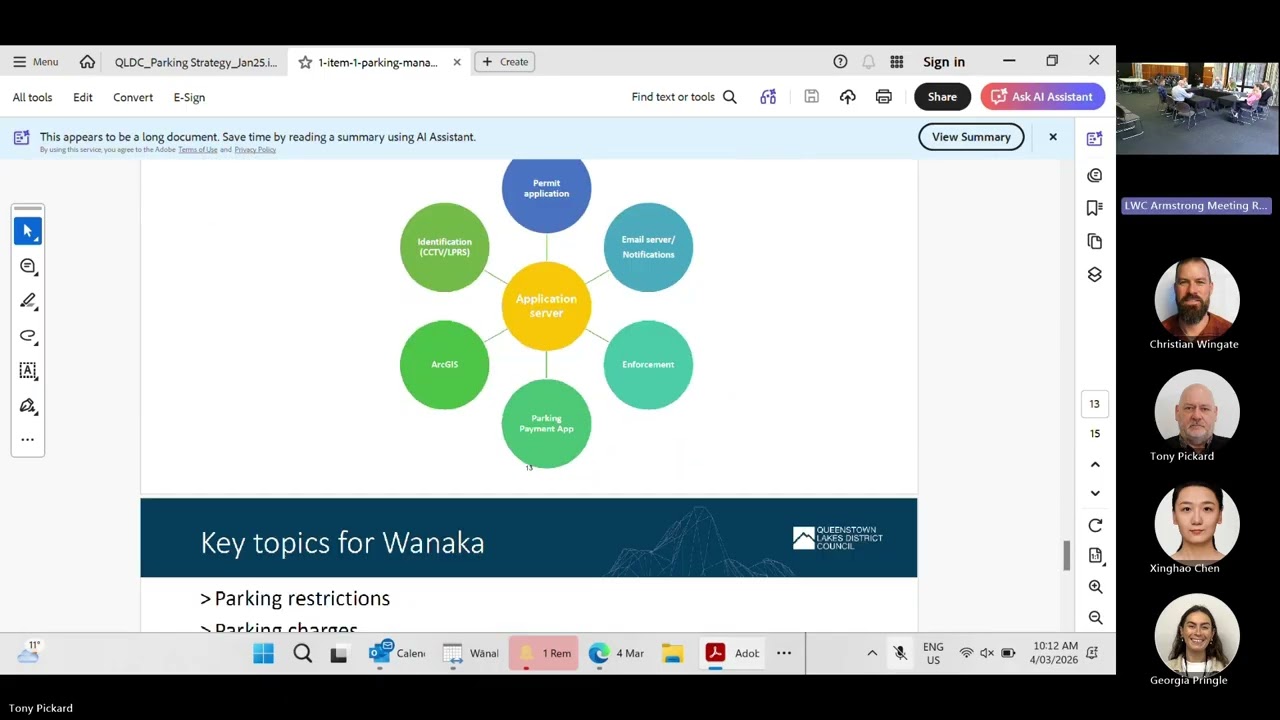Show taskbar overflow ellipsis apps
Viewport: 1280px width, 720px height.
(x=784, y=654)
